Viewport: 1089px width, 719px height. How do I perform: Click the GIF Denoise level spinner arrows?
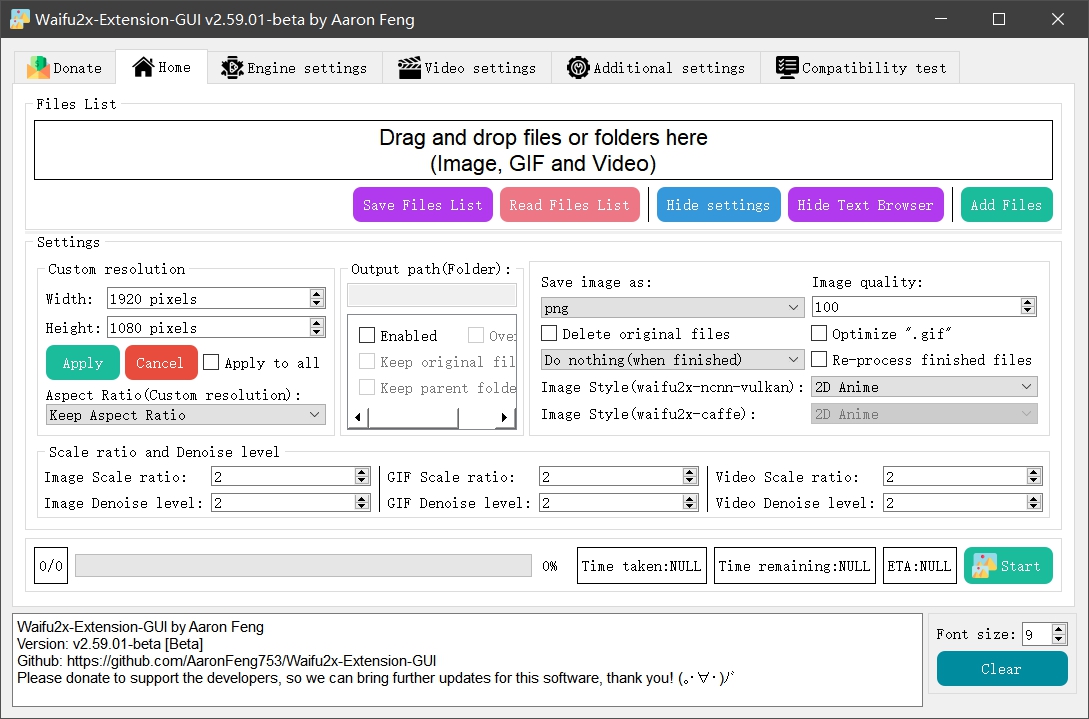[689, 502]
